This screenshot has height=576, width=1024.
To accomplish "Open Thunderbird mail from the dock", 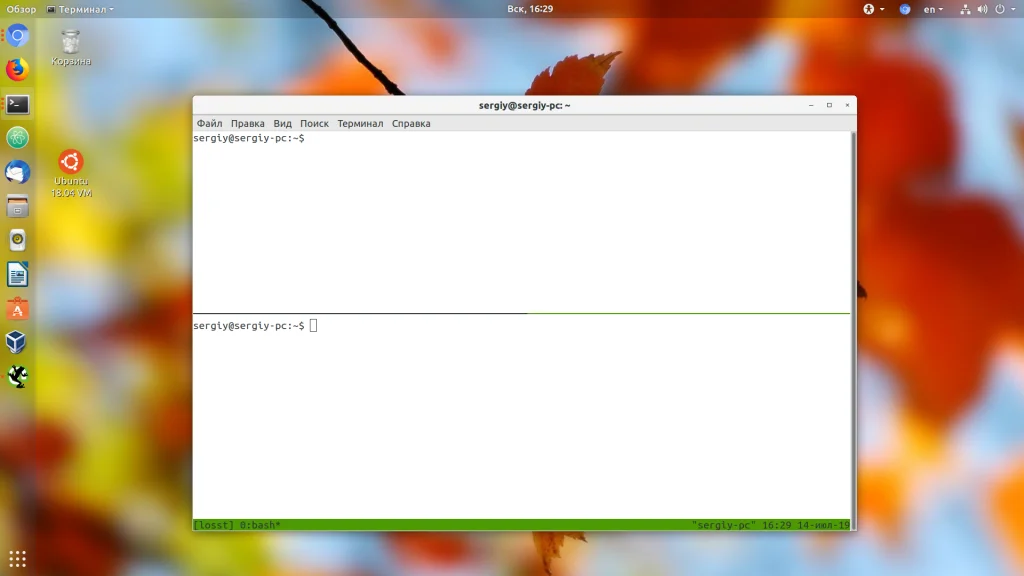I will pyautogui.click(x=18, y=172).
